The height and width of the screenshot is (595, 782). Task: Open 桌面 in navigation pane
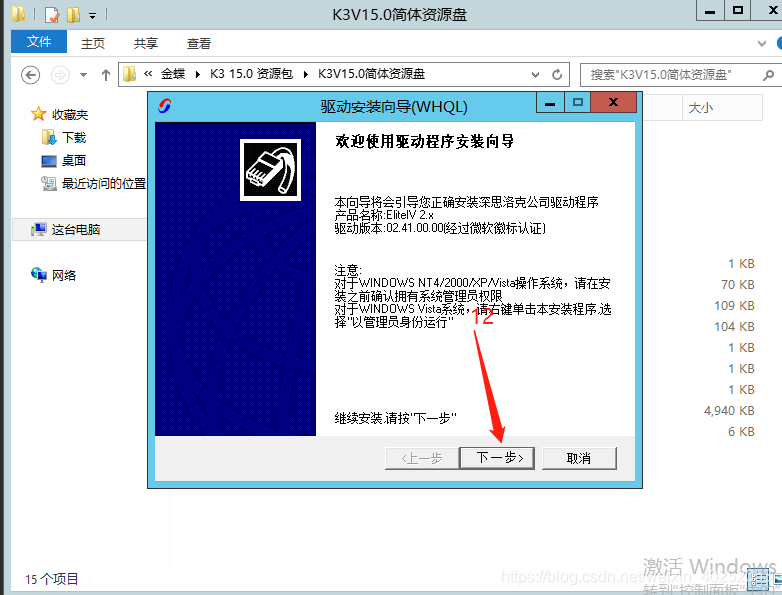74,161
